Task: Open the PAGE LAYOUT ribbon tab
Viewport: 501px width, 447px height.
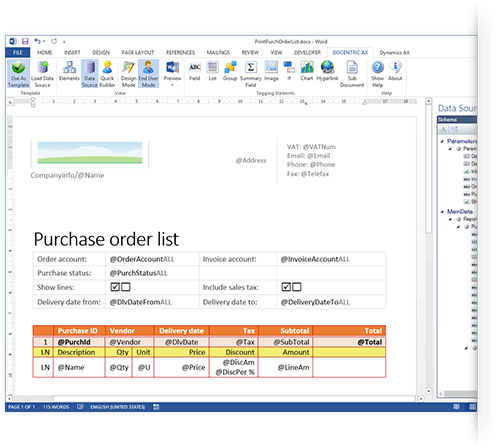Action: pyautogui.click(x=138, y=53)
